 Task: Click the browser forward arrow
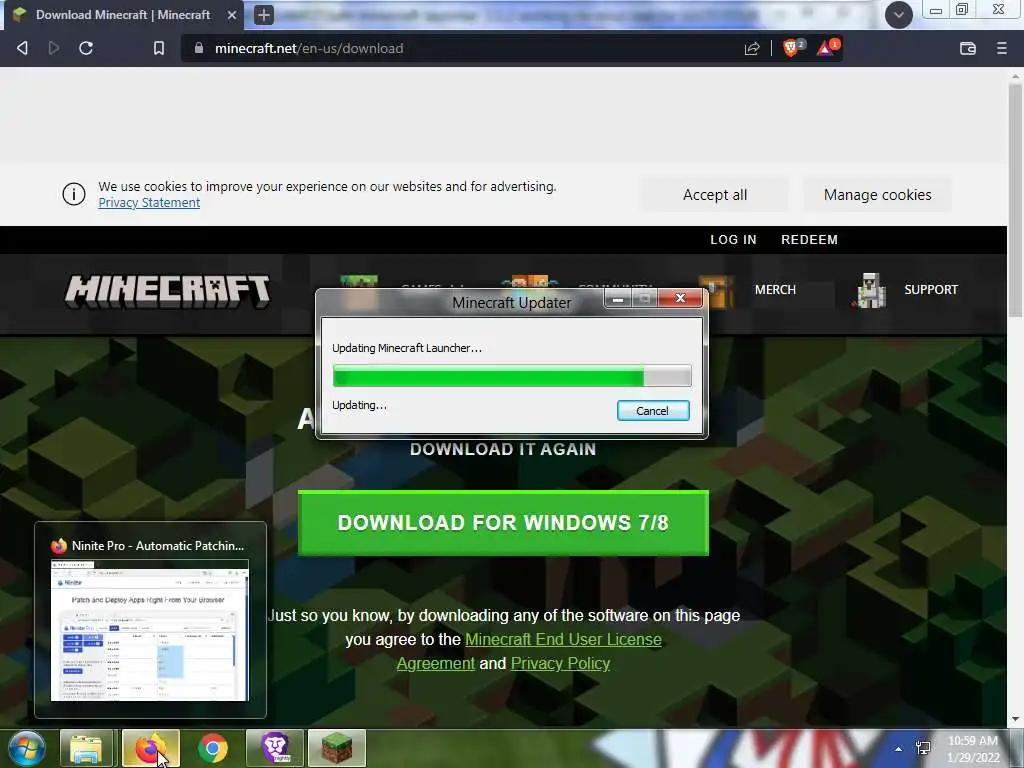[54, 48]
